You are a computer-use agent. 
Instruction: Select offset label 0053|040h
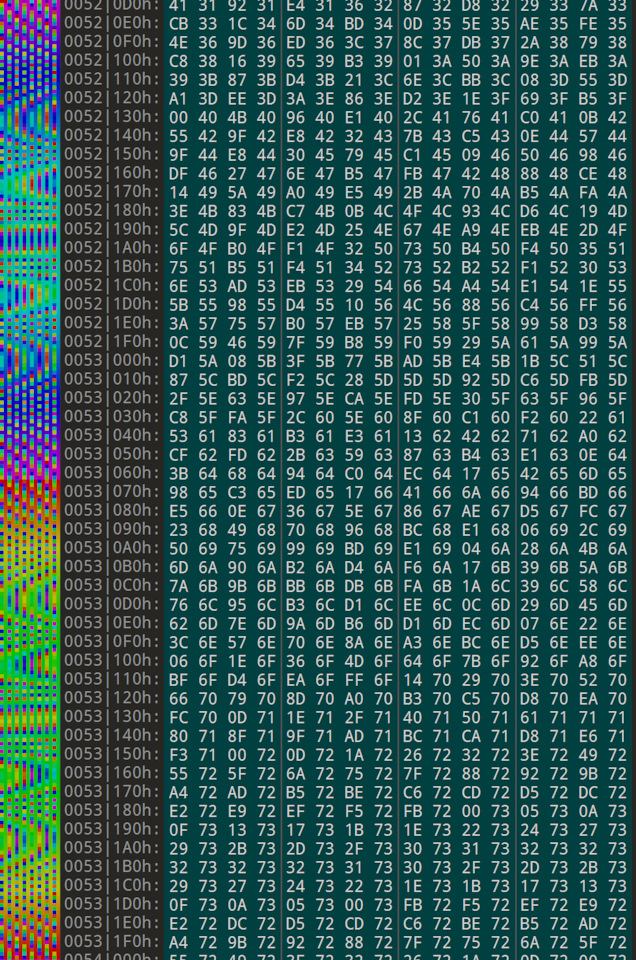[111, 437]
